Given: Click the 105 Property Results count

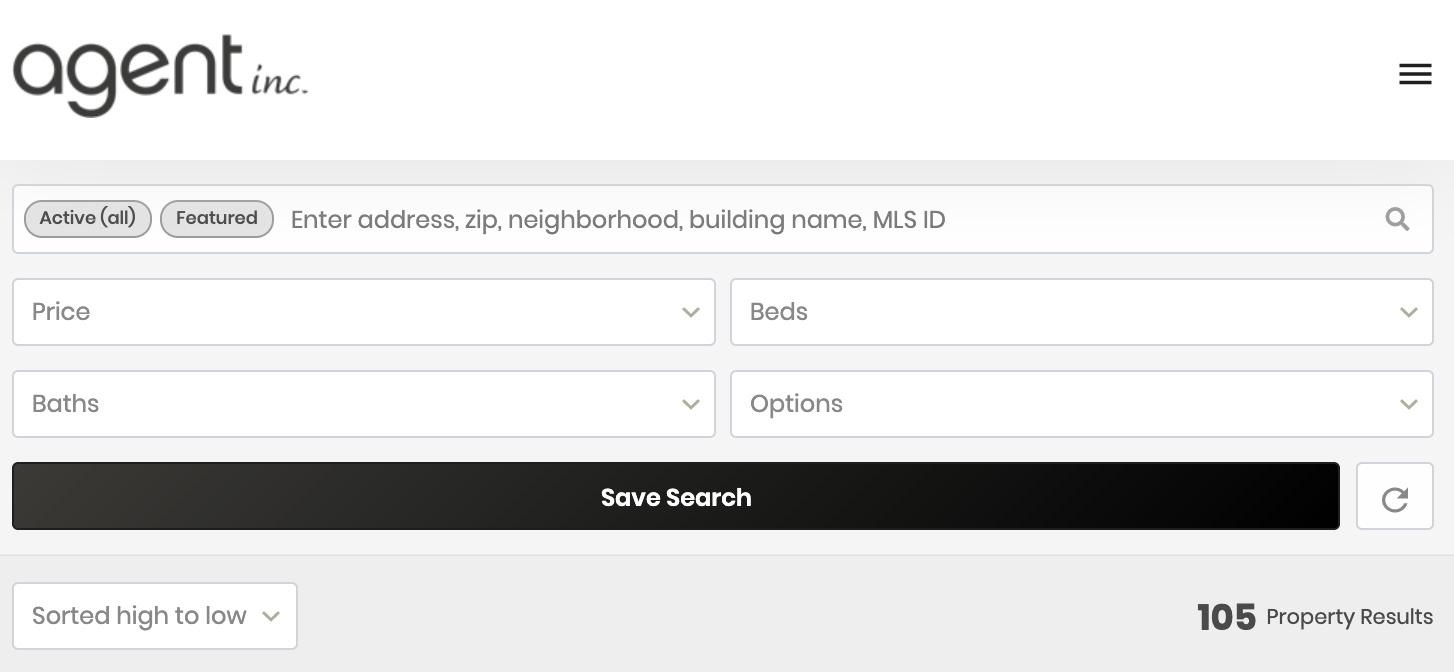Looking at the screenshot, I should pyautogui.click(x=1226, y=617).
